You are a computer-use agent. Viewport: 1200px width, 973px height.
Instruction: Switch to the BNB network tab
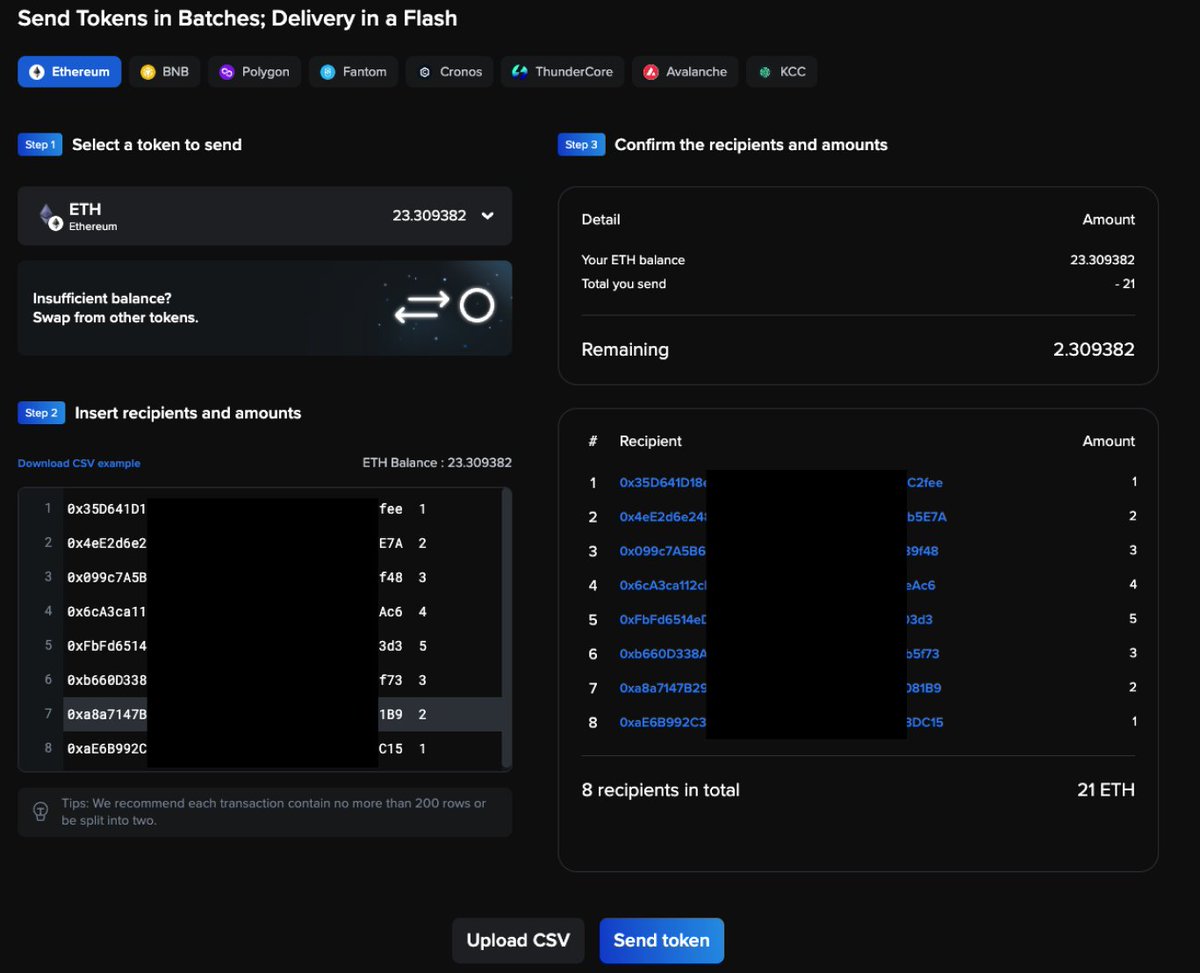164,72
